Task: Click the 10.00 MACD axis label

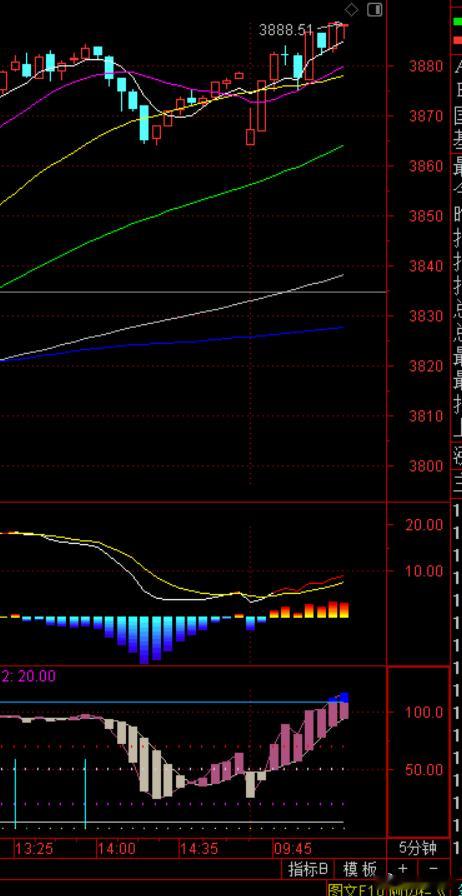Action: point(424,571)
